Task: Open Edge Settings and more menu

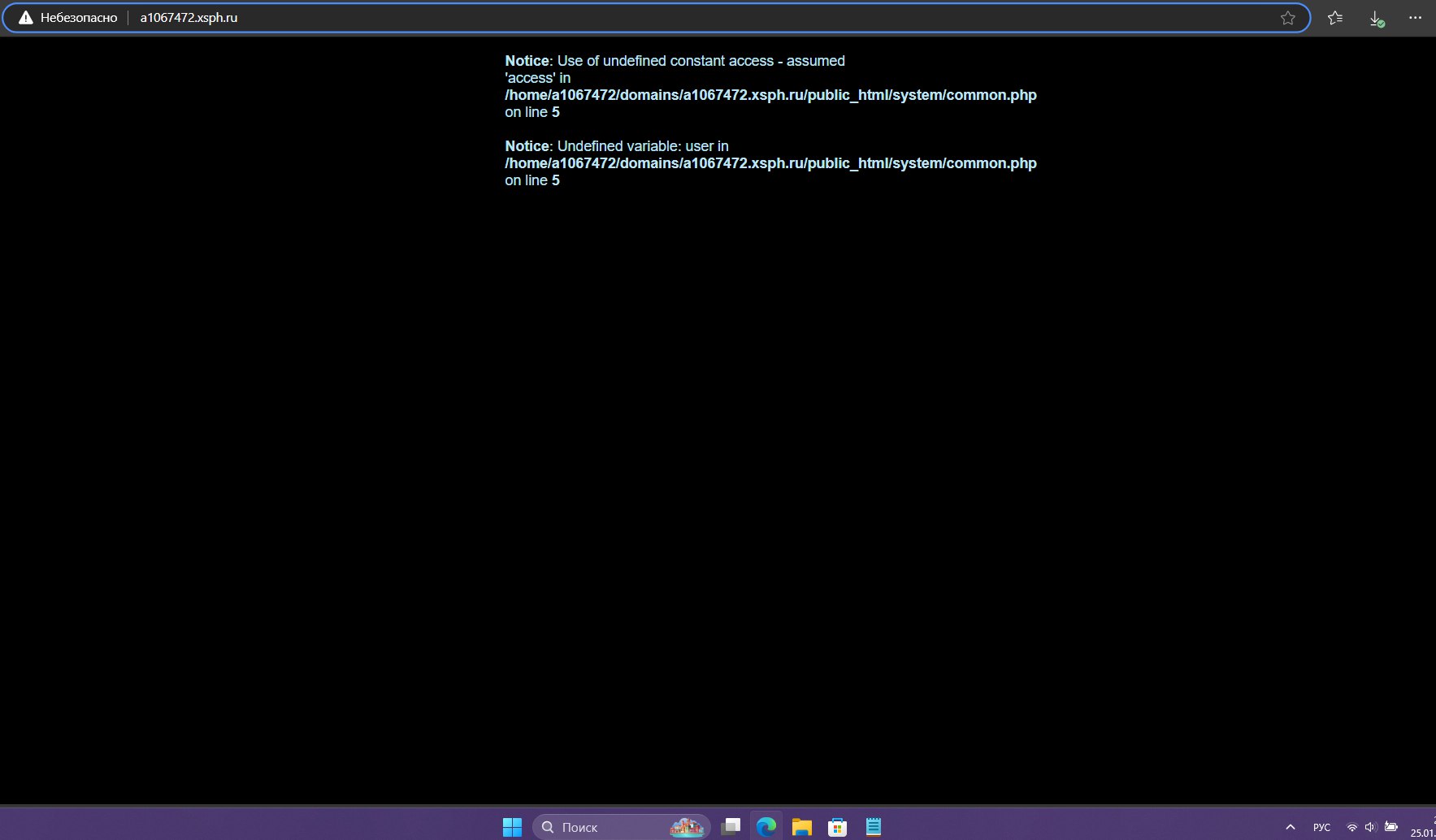Action: point(1415,18)
